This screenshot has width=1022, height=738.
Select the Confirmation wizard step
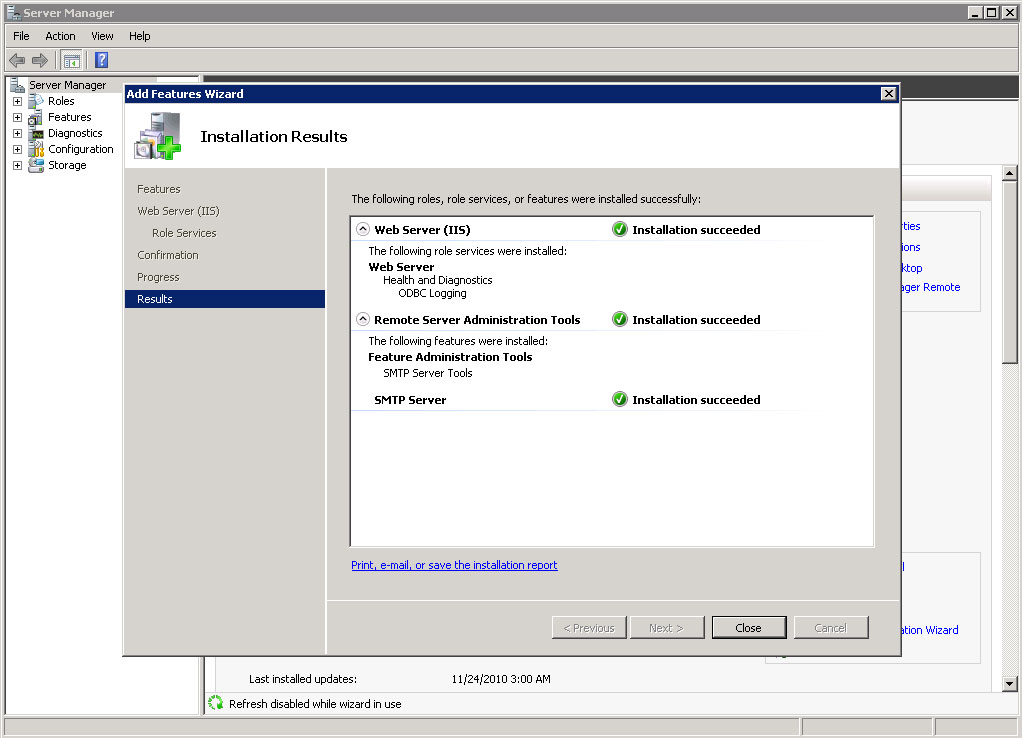[x=168, y=255]
